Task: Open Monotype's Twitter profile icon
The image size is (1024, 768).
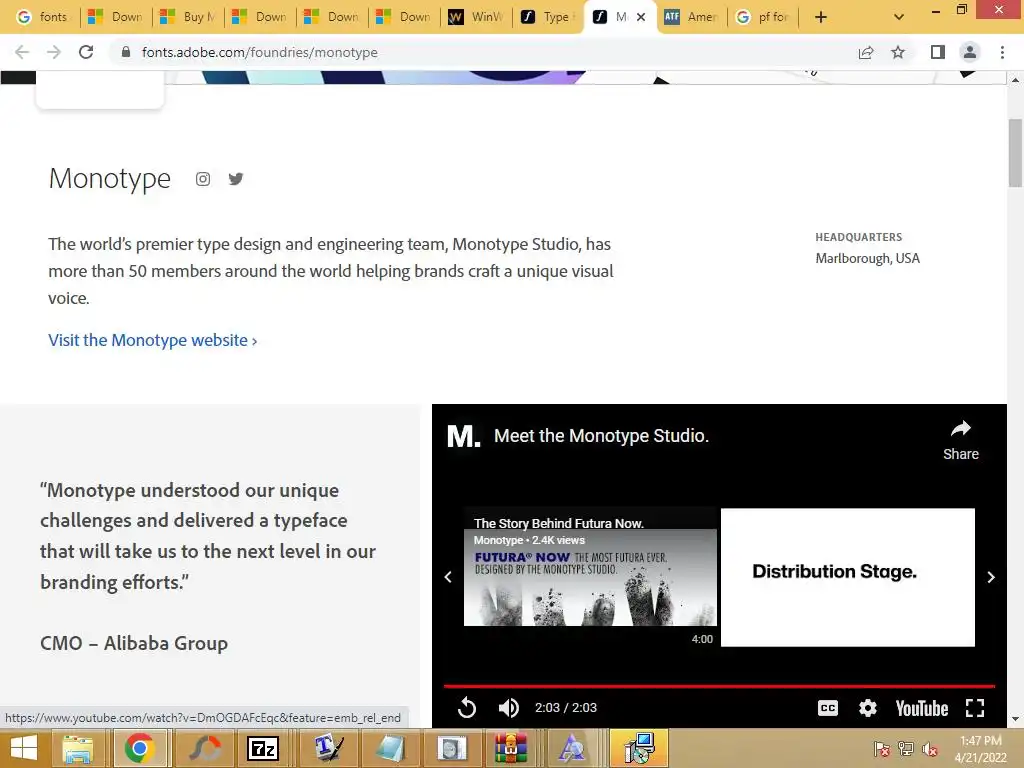Action: tap(236, 179)
